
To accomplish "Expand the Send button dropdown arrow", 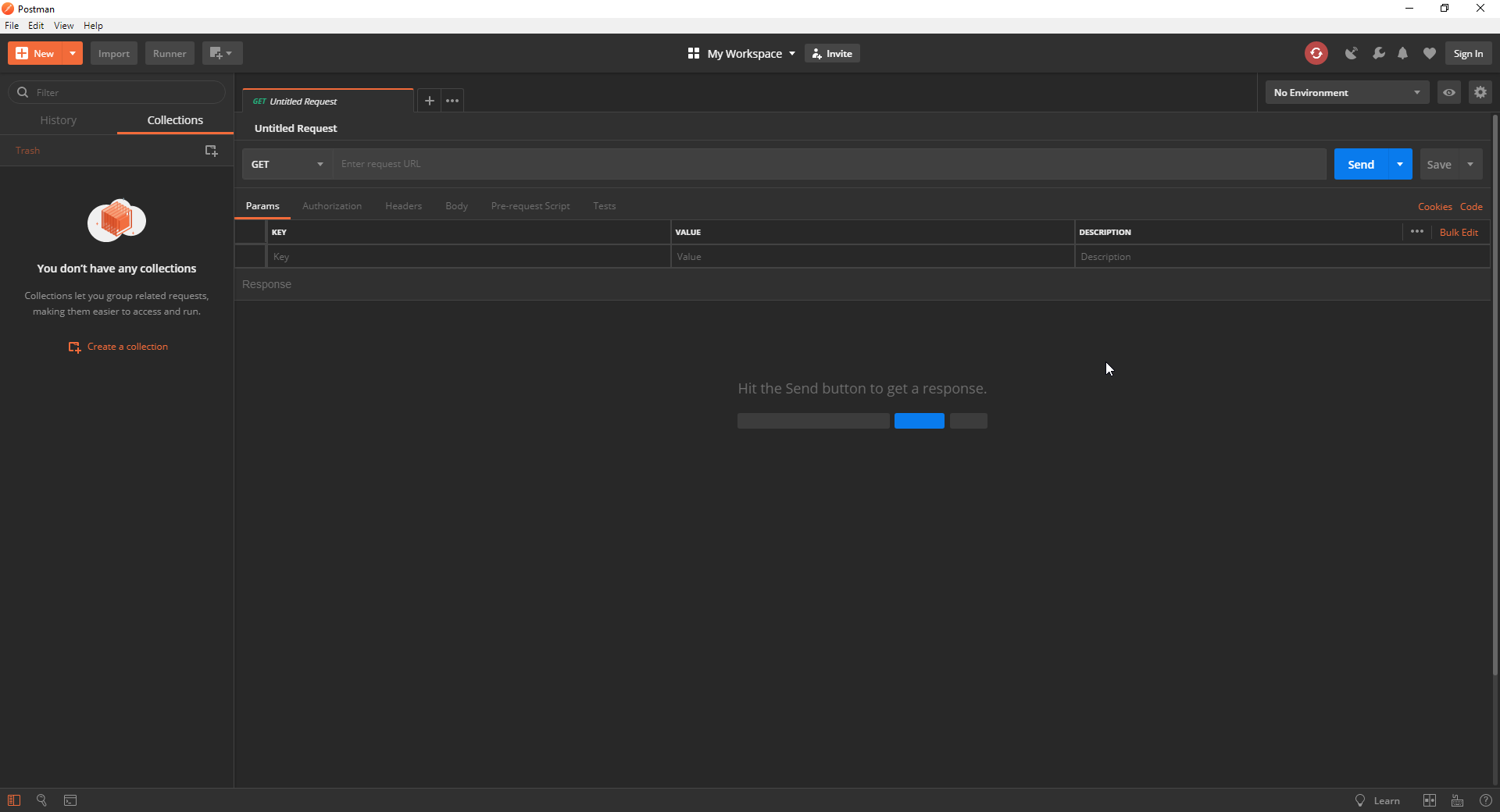I will coord(1400,164).
